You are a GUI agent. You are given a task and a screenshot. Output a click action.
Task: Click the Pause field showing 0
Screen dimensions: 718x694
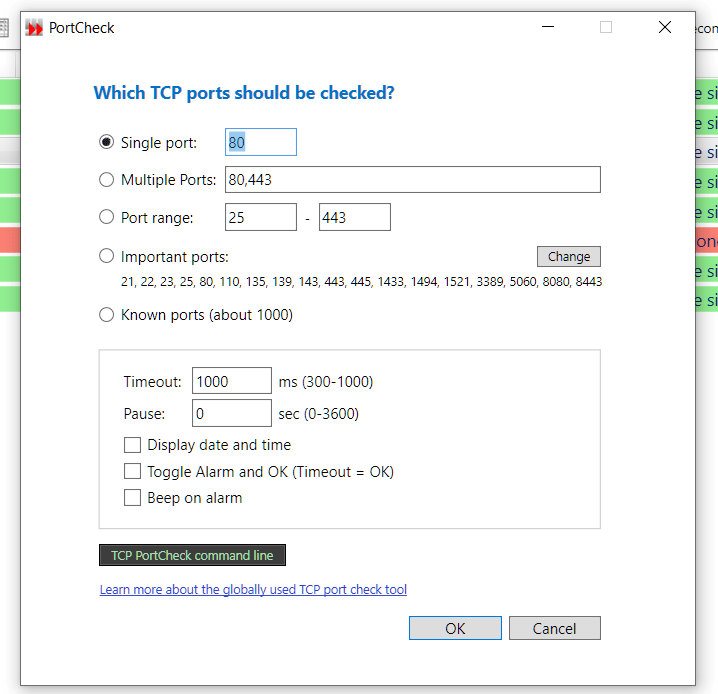(232, 413)
